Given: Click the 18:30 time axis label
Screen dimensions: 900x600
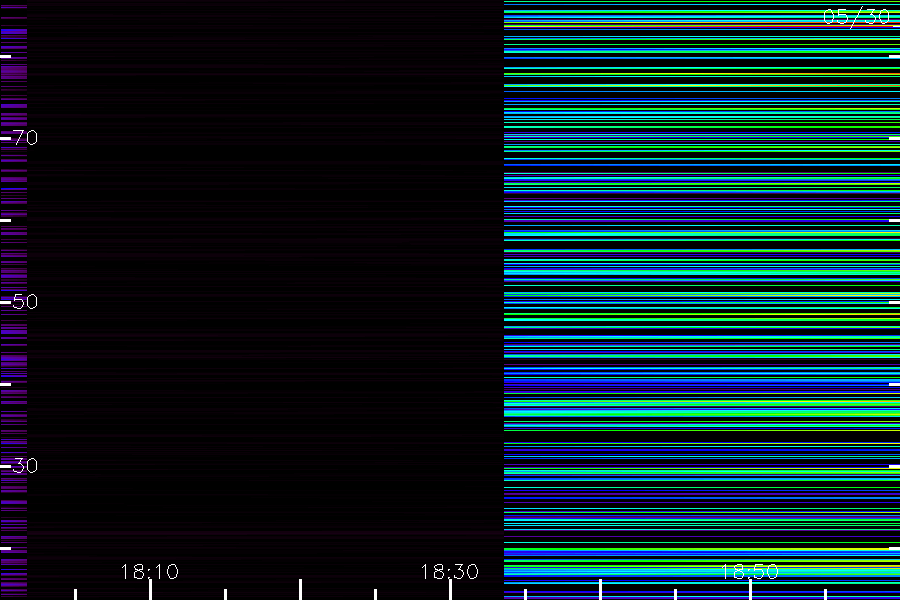Looking at the screenshot, I should pos(449,571).
